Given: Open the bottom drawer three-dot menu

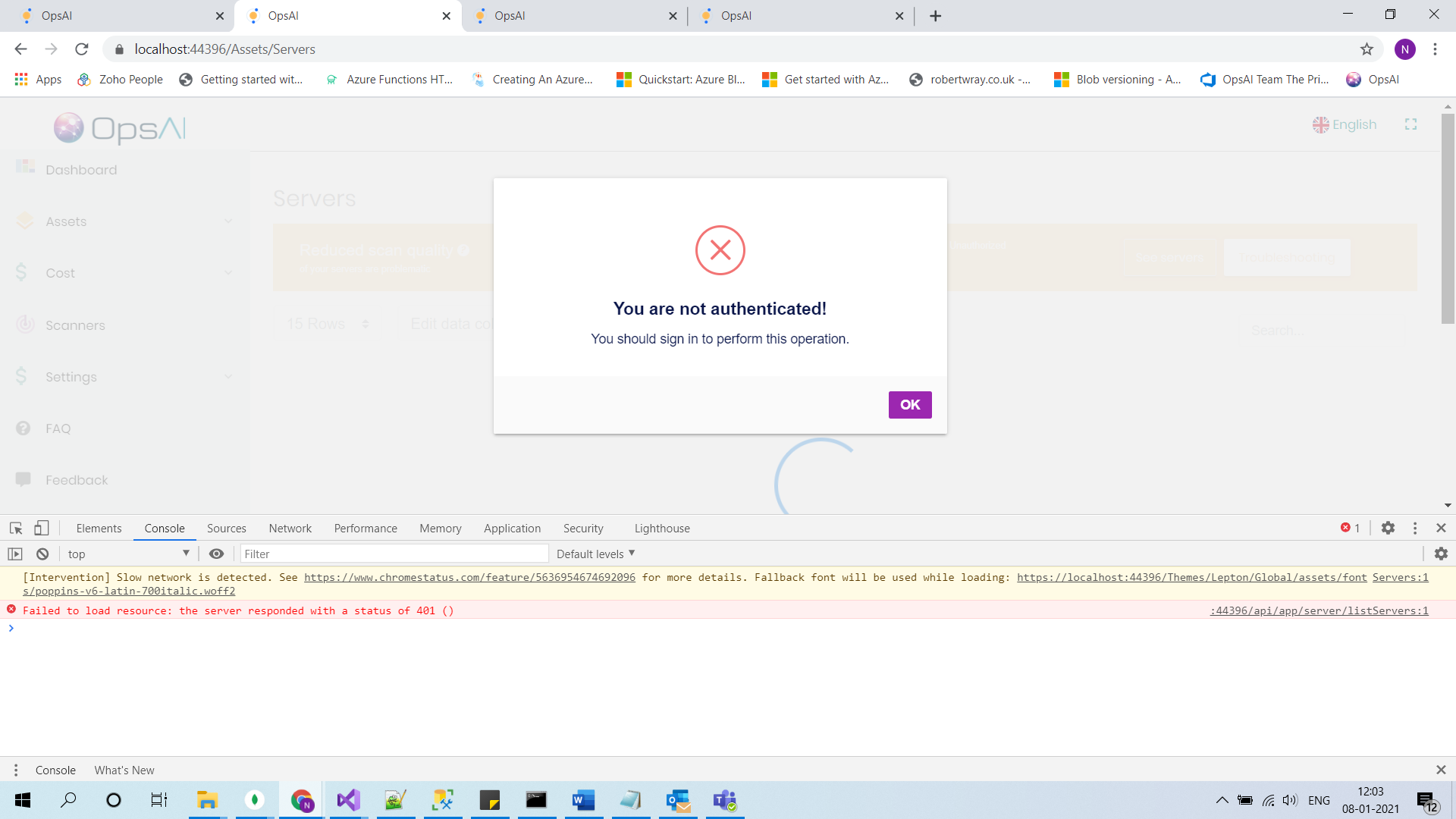Looking at the screenshot, I should tap(15, 770).
